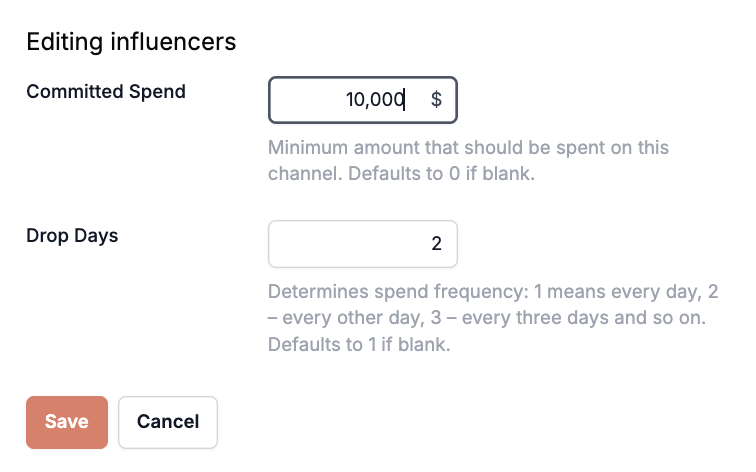Image resolution: width=756 pixels, height=472 pixels.
Task: Select the Drop Days label
Action: [72, 236]
